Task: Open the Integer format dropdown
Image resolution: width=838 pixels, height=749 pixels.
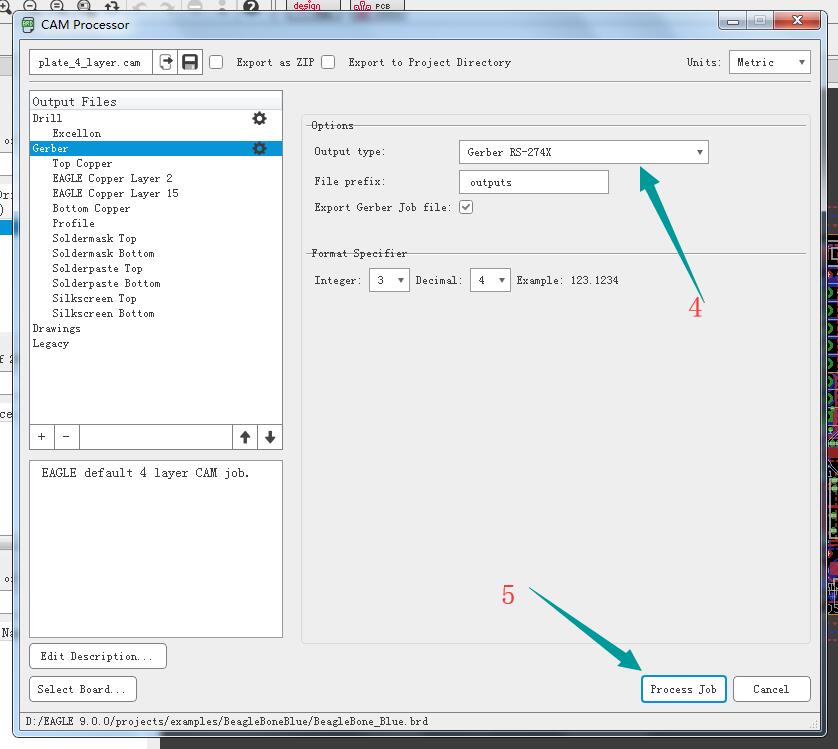Action: click(388, 280)
